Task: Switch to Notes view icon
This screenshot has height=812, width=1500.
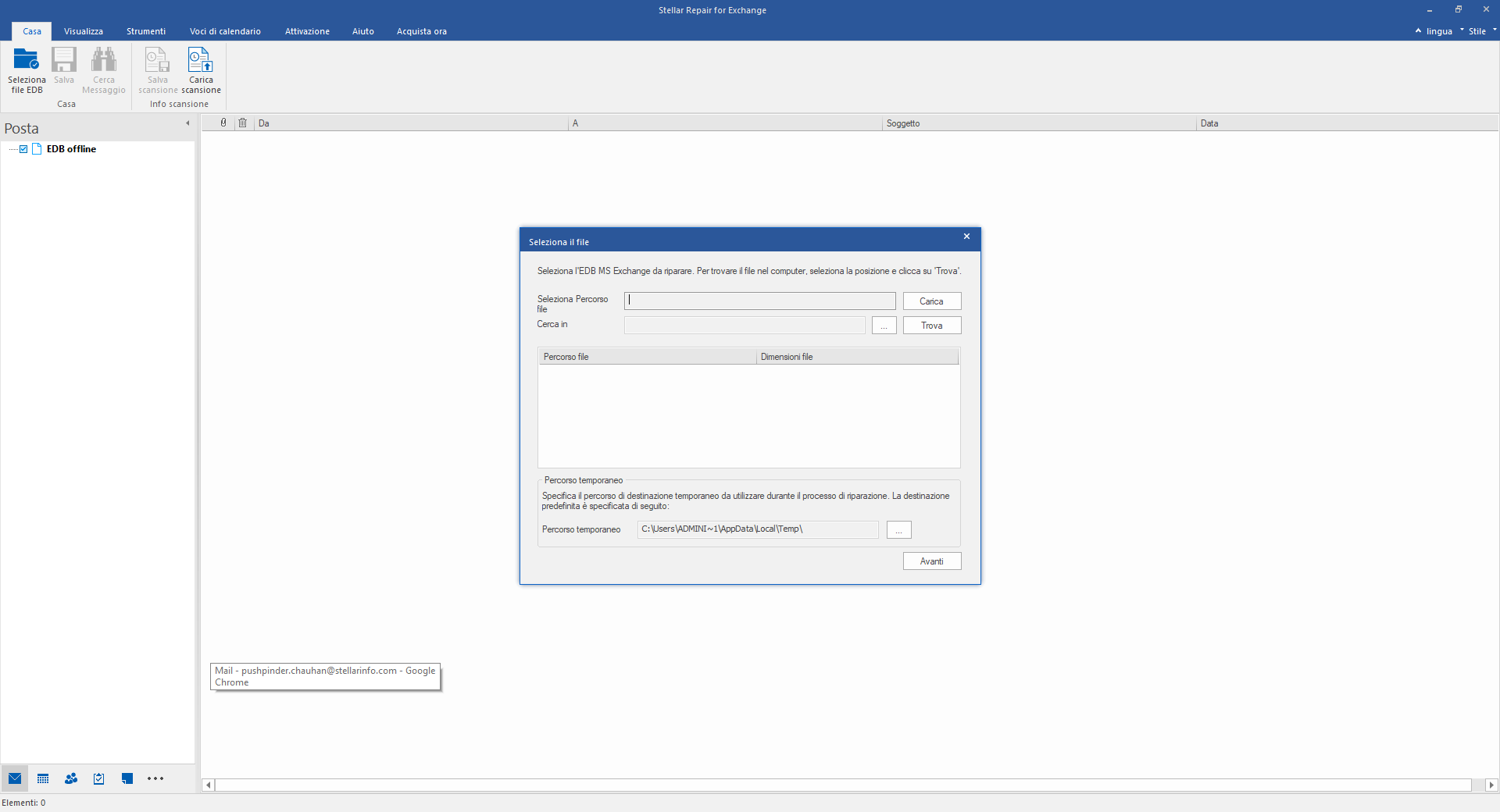Action: coord(127,778)
